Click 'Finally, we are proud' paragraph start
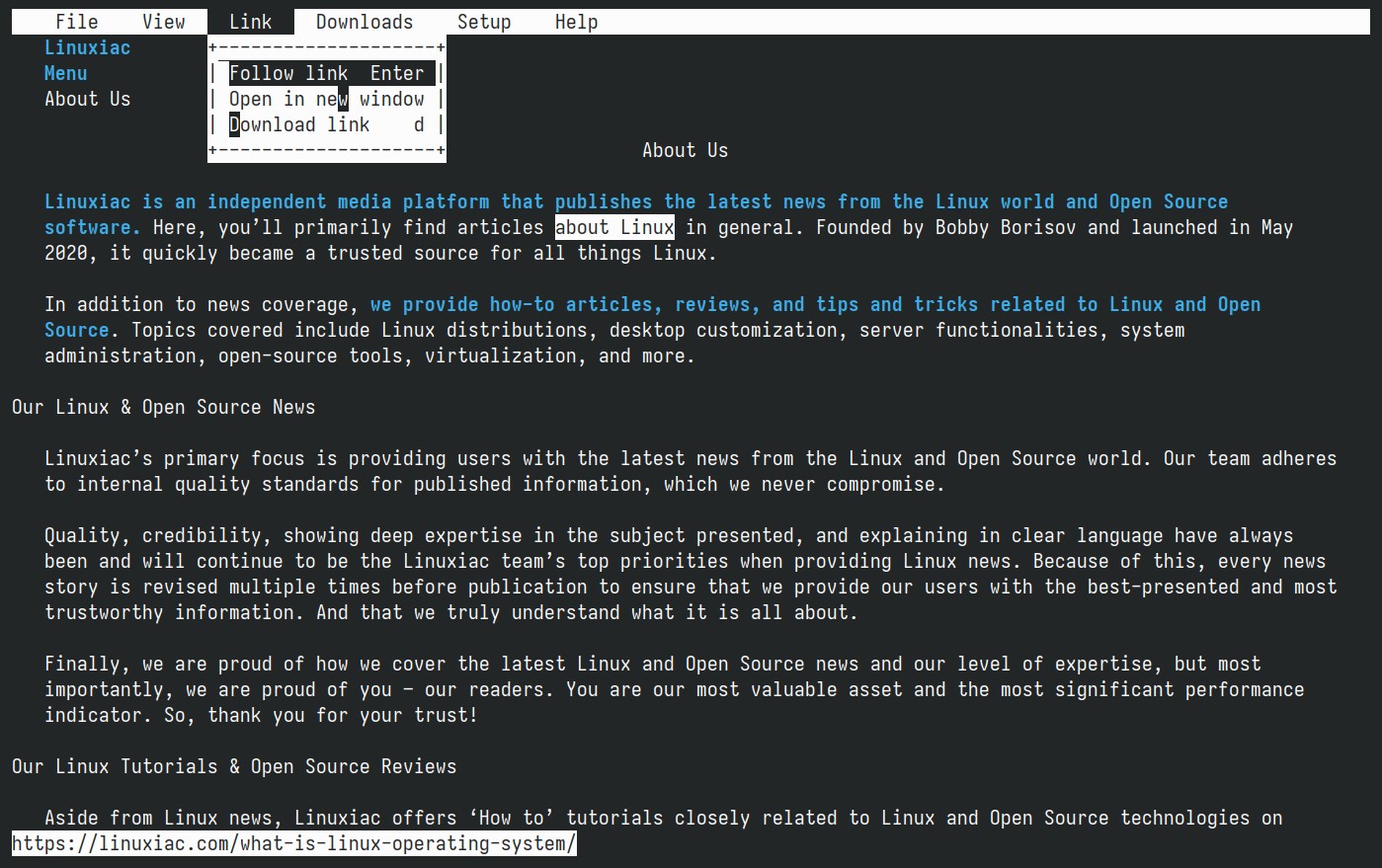 pyautogui.click(x=653, y=664)
